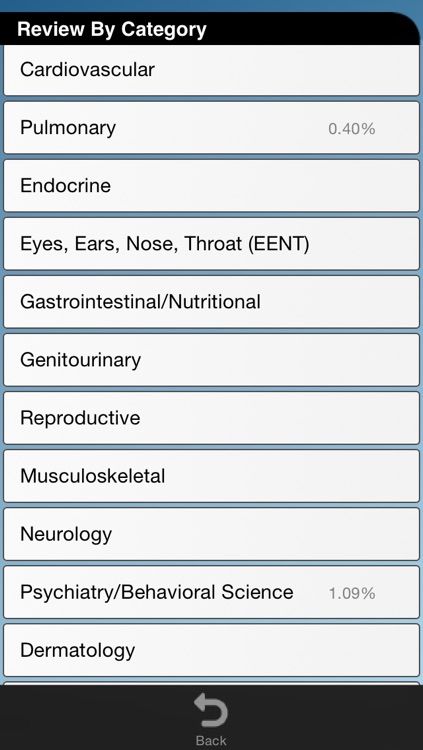Viewport: 423px width, 750px height.
Task: Select the Pulmonary category row
Action: click(x=212, y=128)
